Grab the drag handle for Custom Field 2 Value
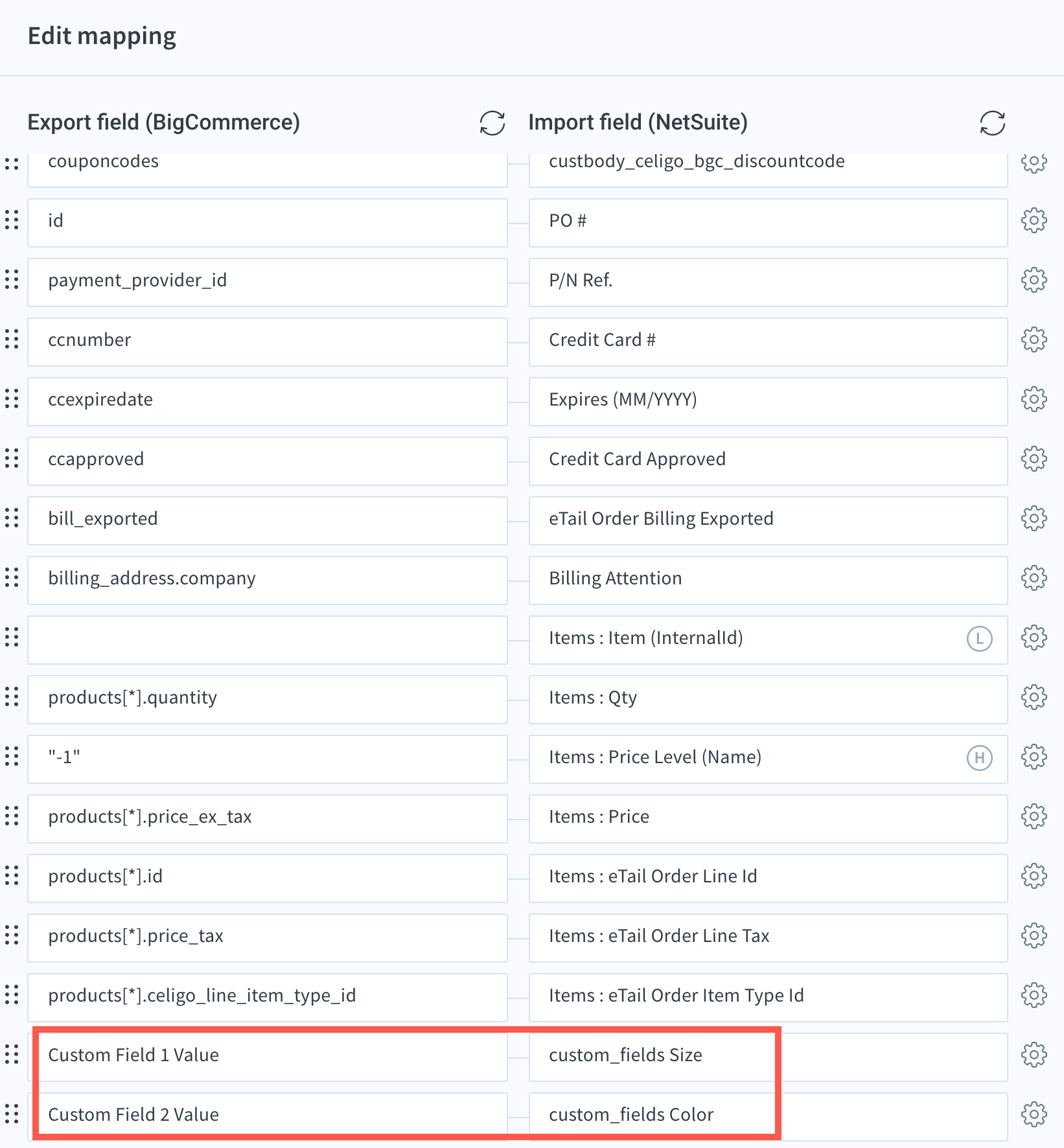The image size is (1064, 1148). [x=12, y=1115]
